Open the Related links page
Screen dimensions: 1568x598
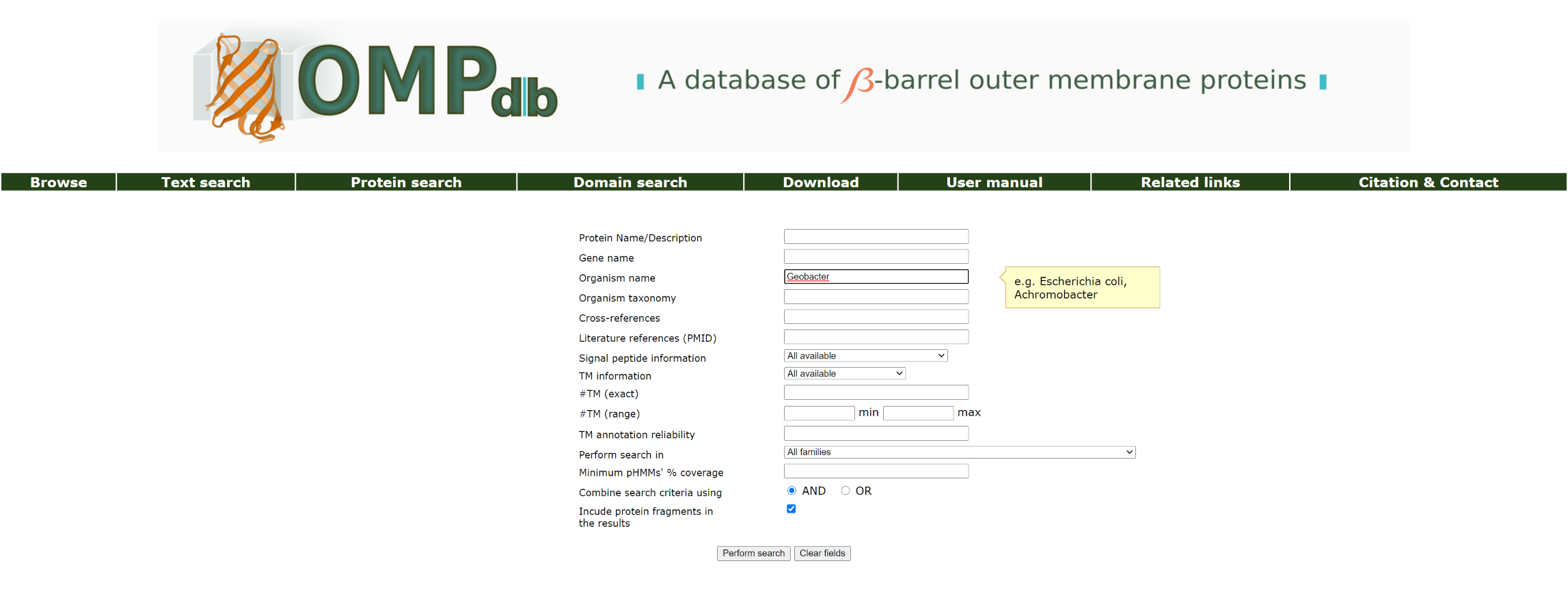(x=1190, y=182)
